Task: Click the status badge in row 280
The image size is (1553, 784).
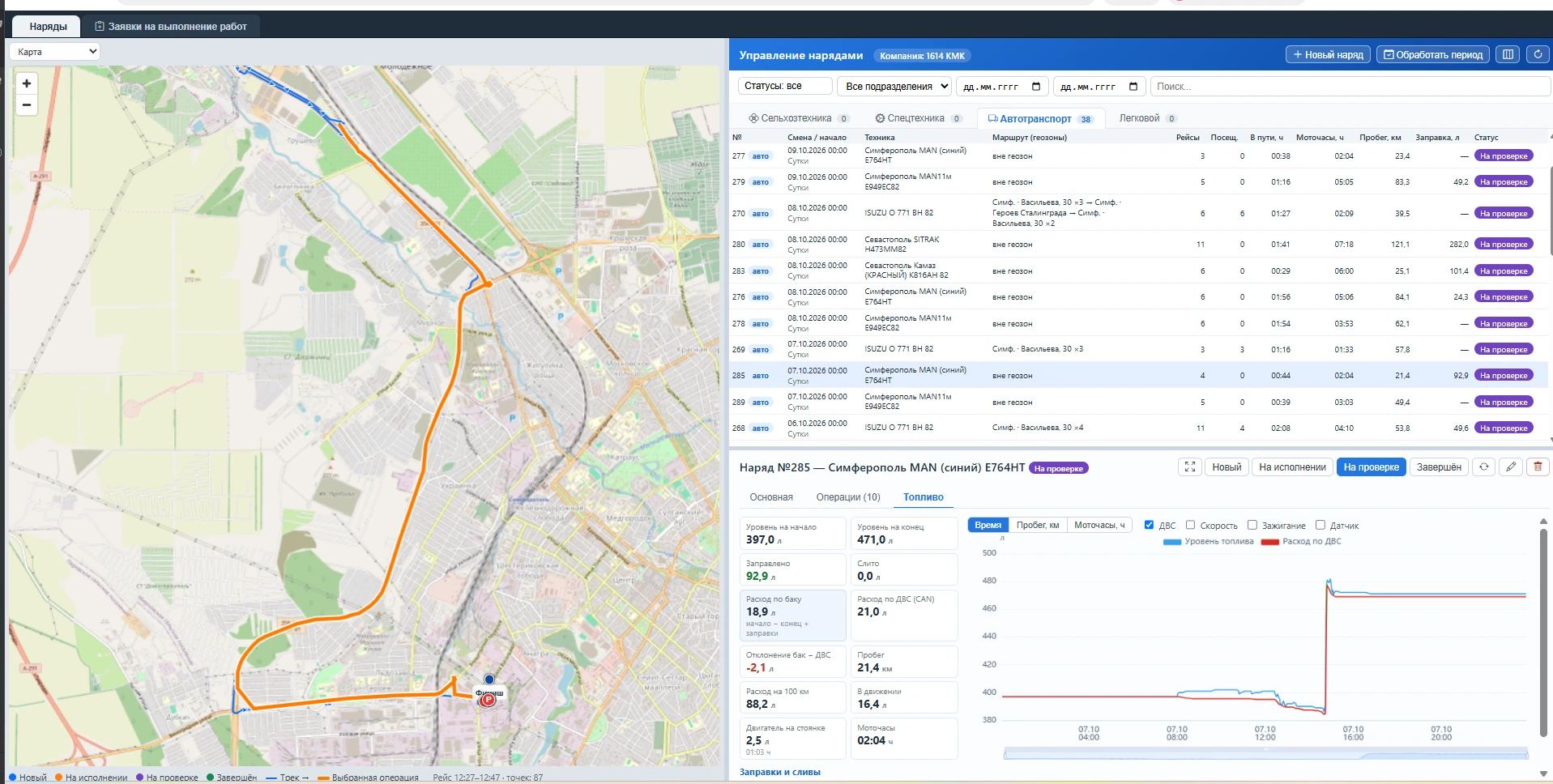Action: (x=1504, y=245)
